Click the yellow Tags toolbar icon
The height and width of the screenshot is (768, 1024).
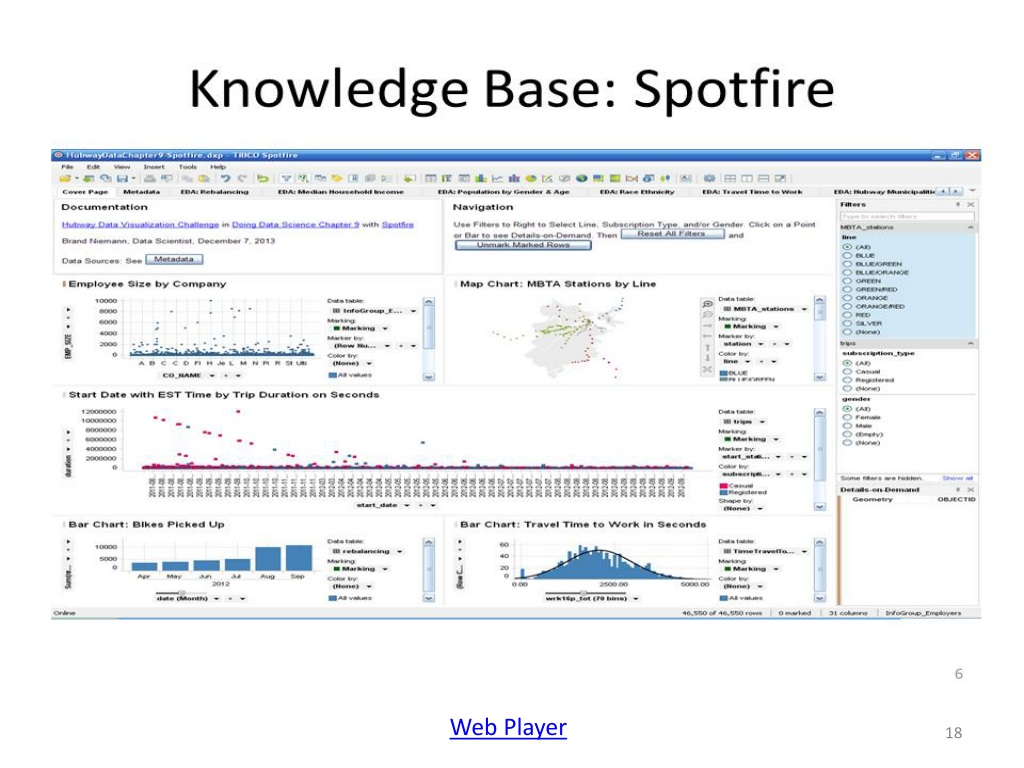[336, 178]
